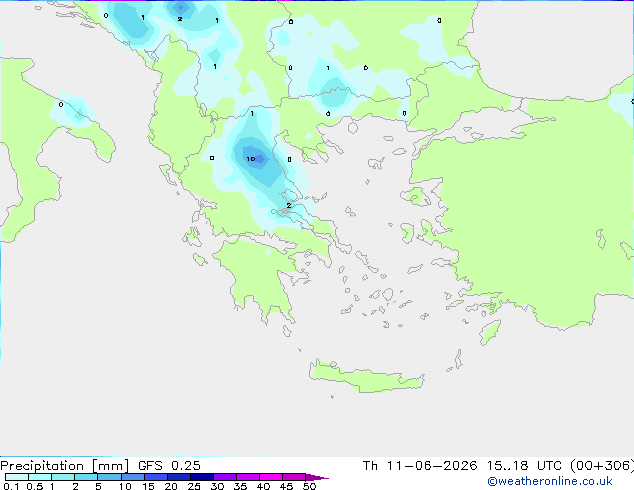Image resolution: width=634 pixels, height=490 pixels.
Task: Click the 1–2 mm legend color swatch
Action: pos(63,477)
